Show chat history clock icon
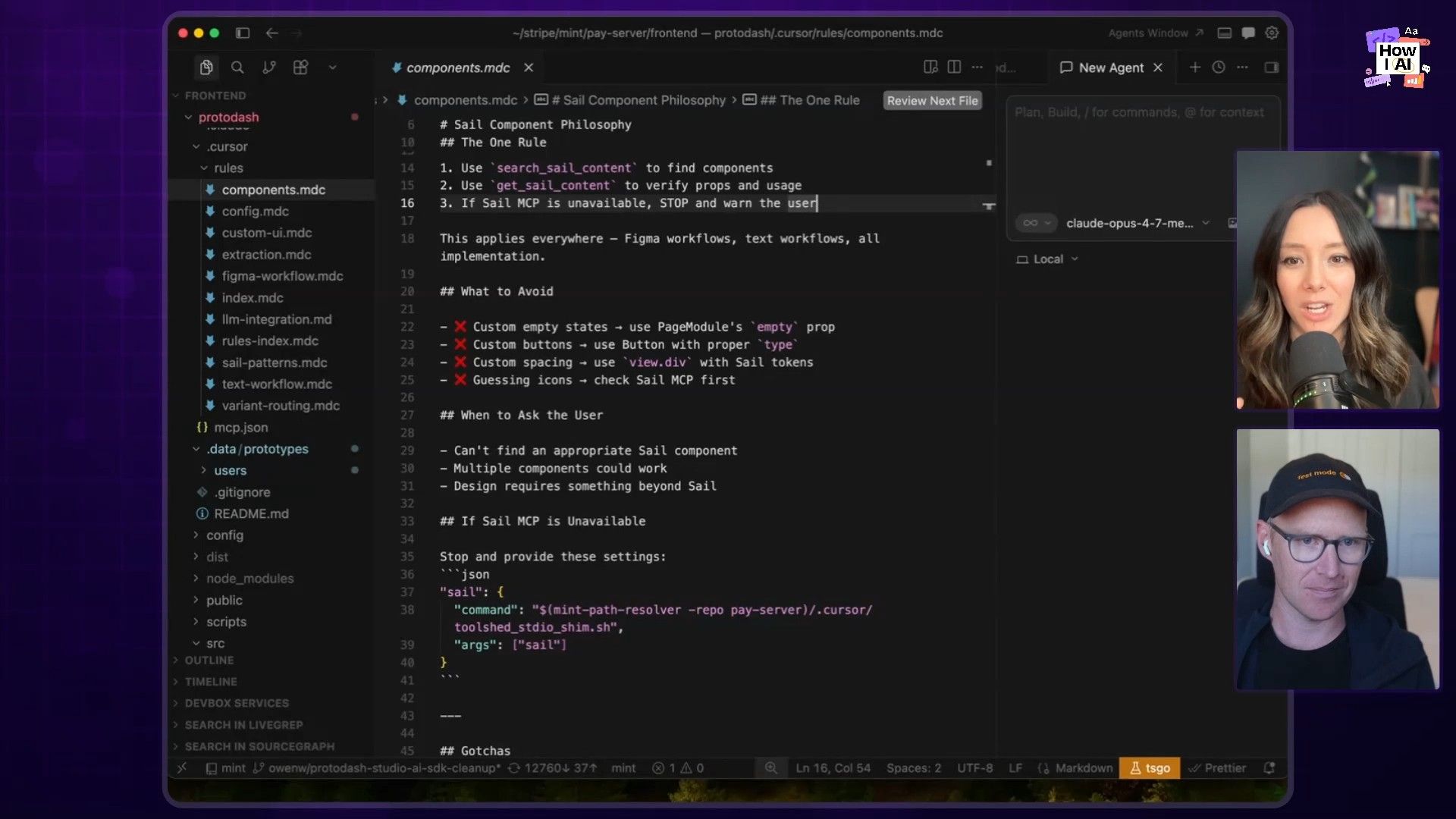 pyautogui.click(x=1219, y=67)
